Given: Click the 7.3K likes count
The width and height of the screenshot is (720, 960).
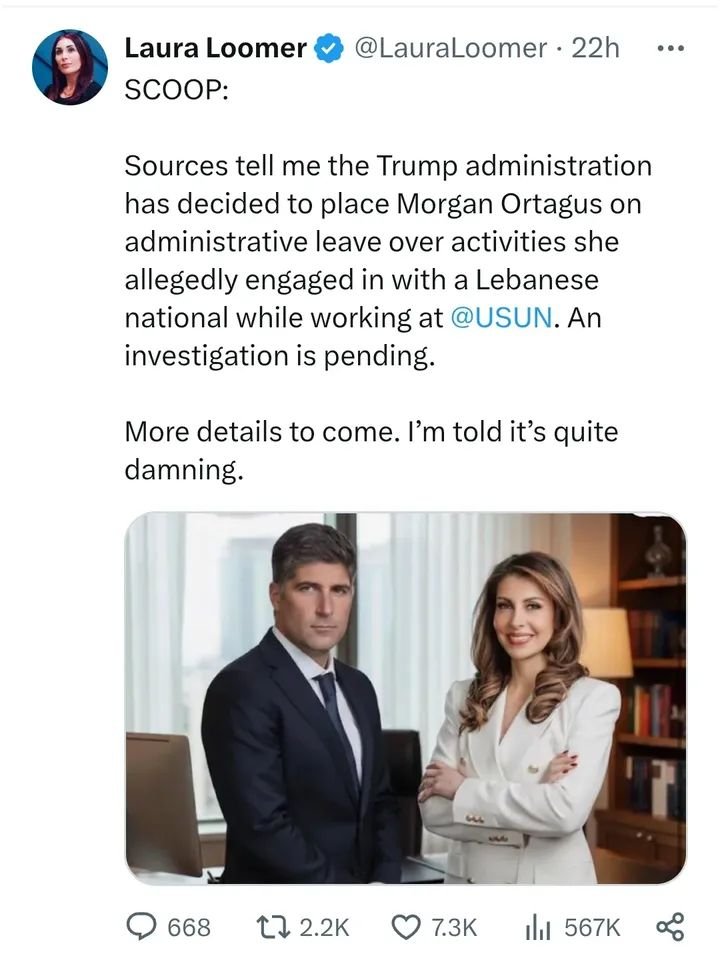Looking at the screenshot, I should [x=454, y=928].
